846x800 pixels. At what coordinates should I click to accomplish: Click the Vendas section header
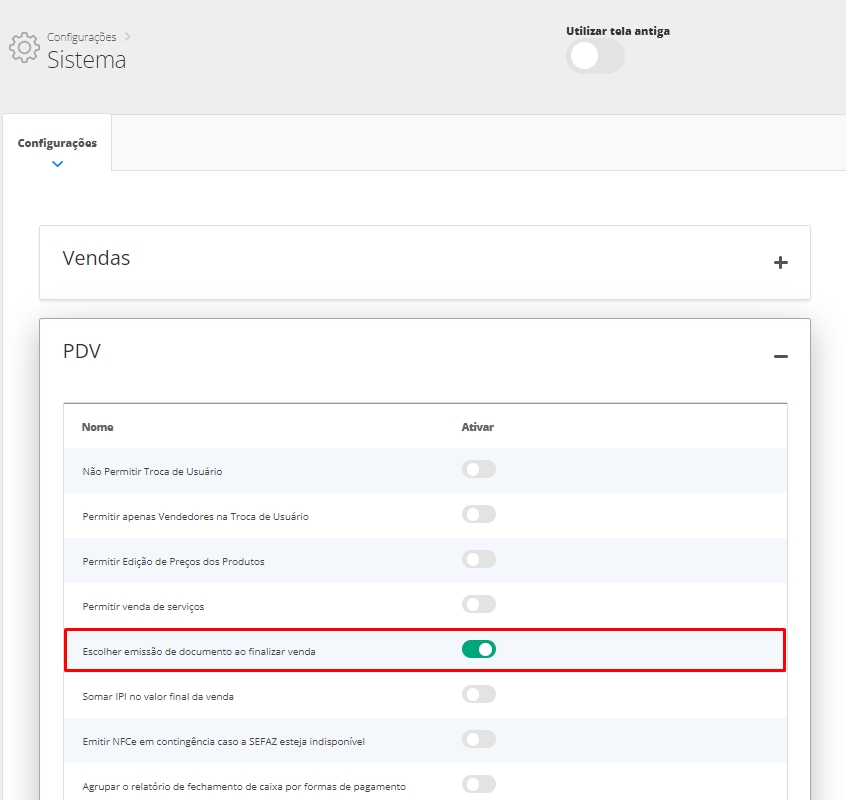(97, 258)
